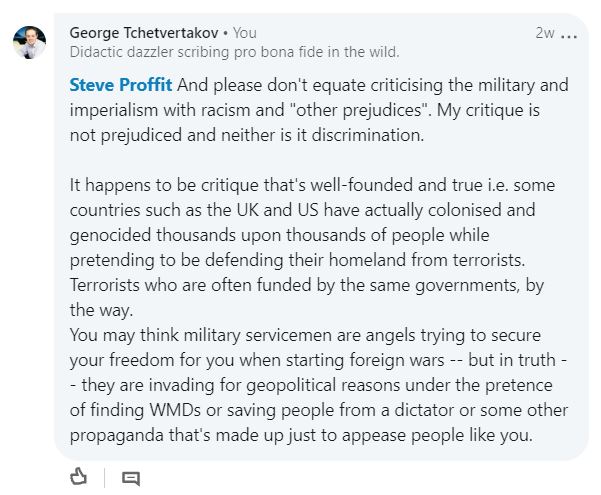Viewport: 601px width, 495px height.
Task: Click the word "geopolitical" in the comment
Action: tap(291, 385)
